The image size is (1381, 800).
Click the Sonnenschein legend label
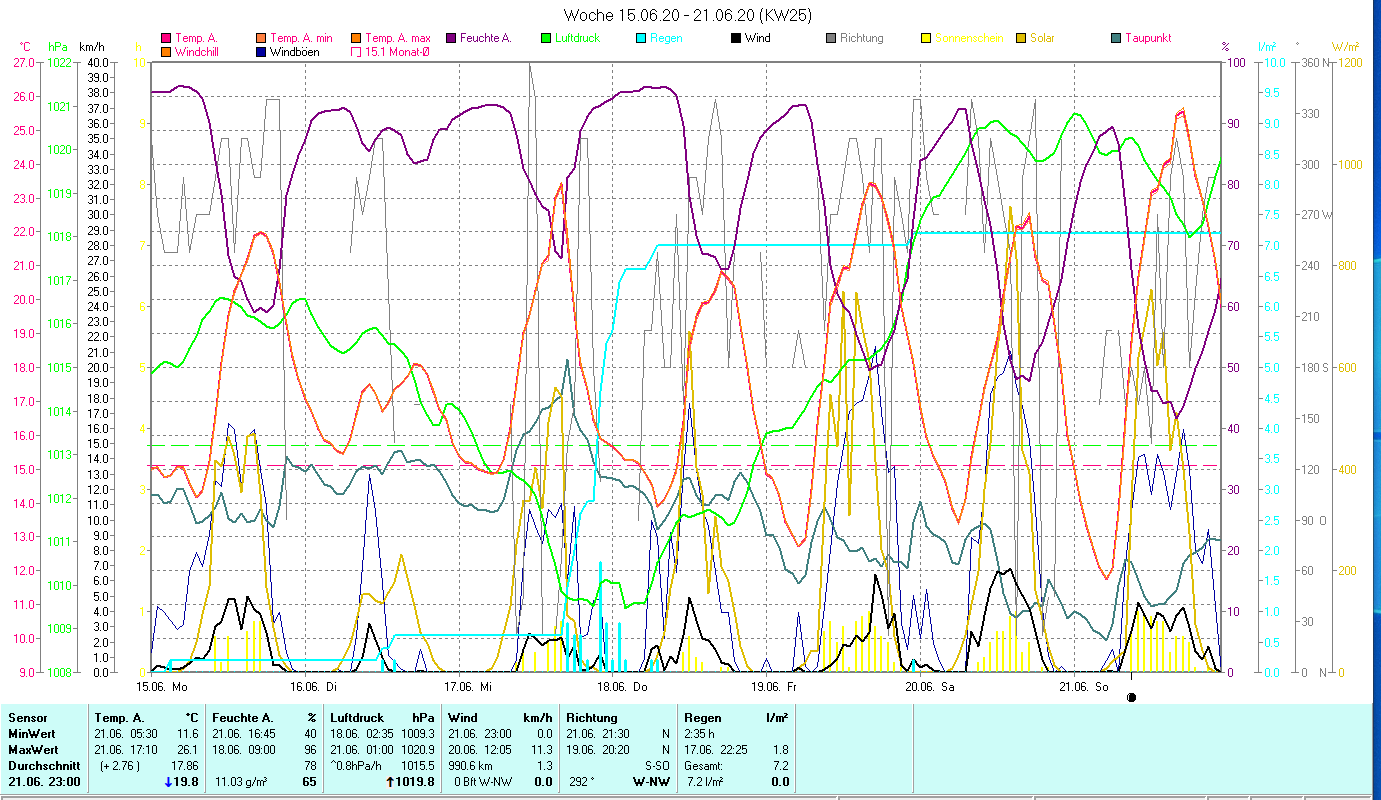pos(969,38)
